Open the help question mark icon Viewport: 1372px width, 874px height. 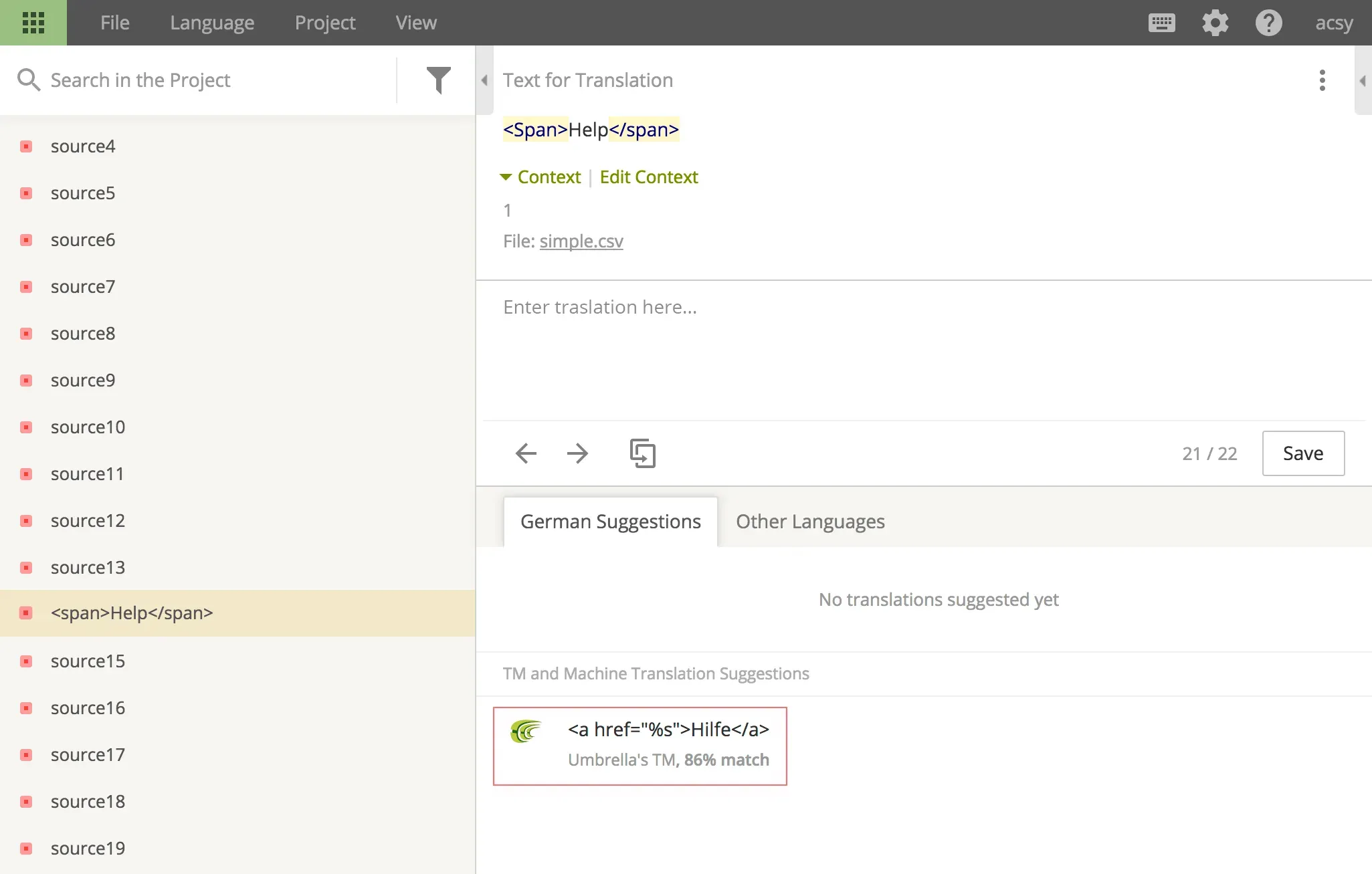(x=1268, y=23)
